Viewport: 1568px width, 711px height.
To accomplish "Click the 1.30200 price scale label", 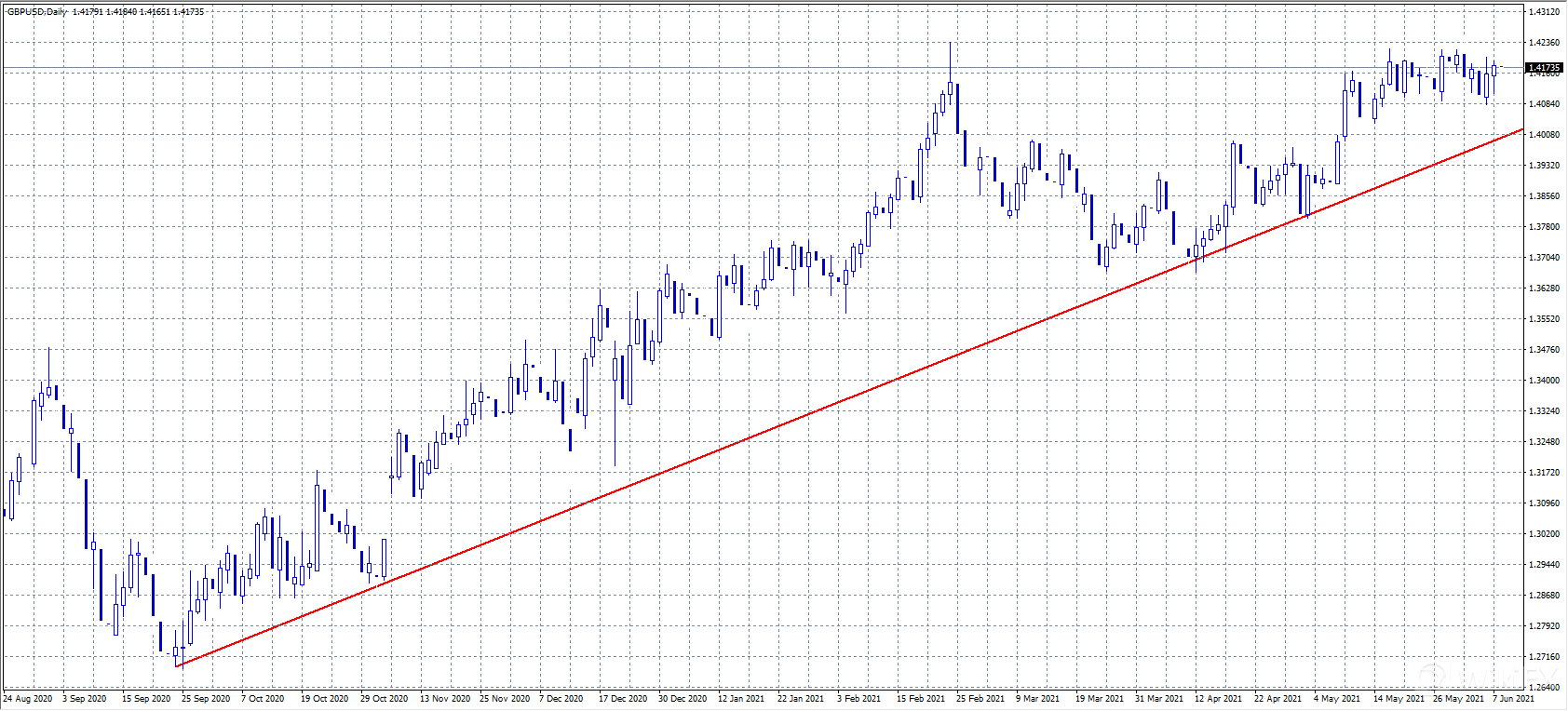I will (x=1544, y=534).
